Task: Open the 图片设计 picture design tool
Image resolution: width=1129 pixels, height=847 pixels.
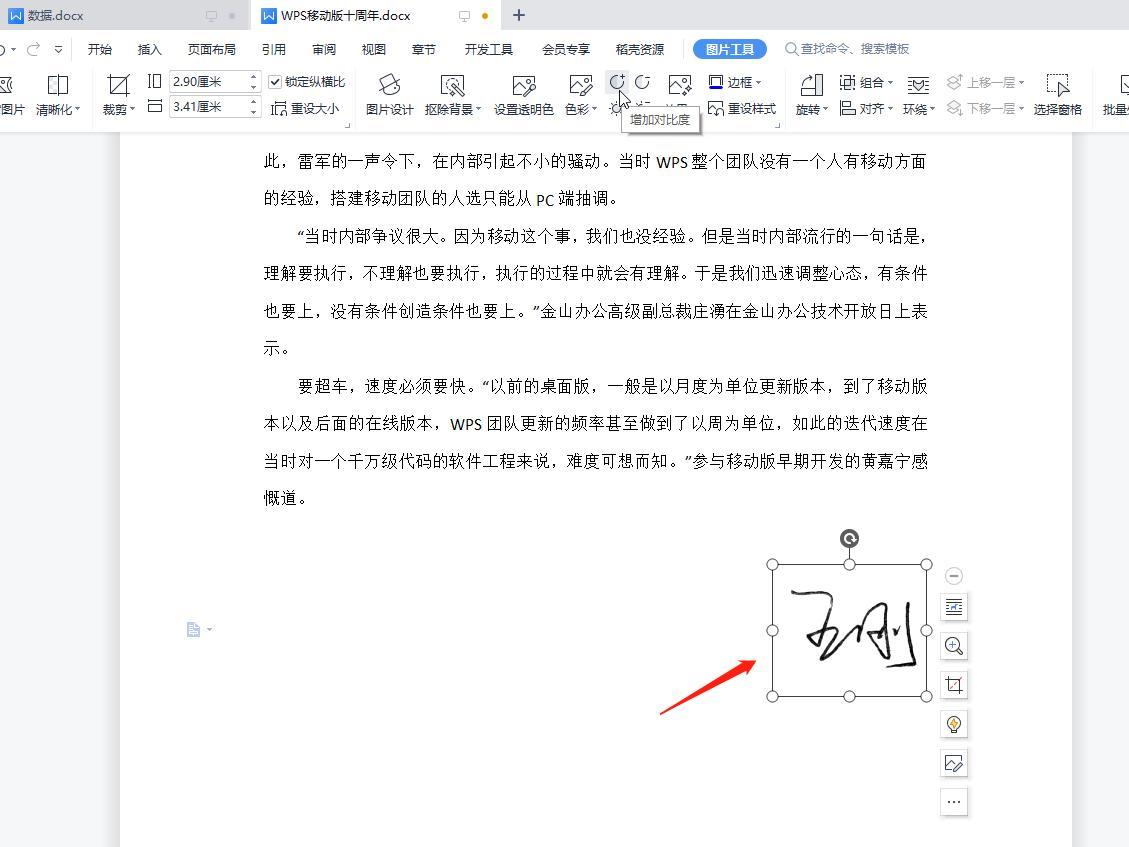Action: (x=389, y=95)
